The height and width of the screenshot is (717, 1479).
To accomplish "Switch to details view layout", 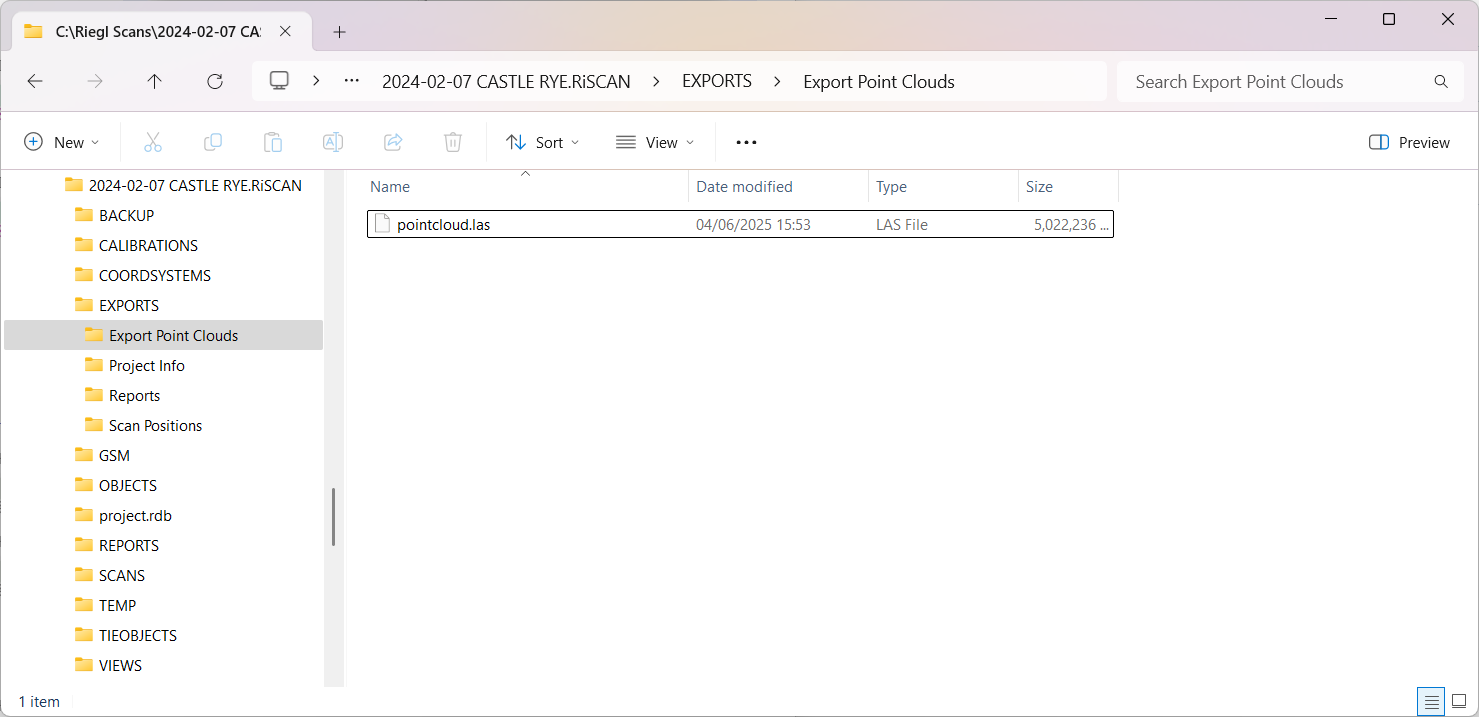I will pos(1431,701).
